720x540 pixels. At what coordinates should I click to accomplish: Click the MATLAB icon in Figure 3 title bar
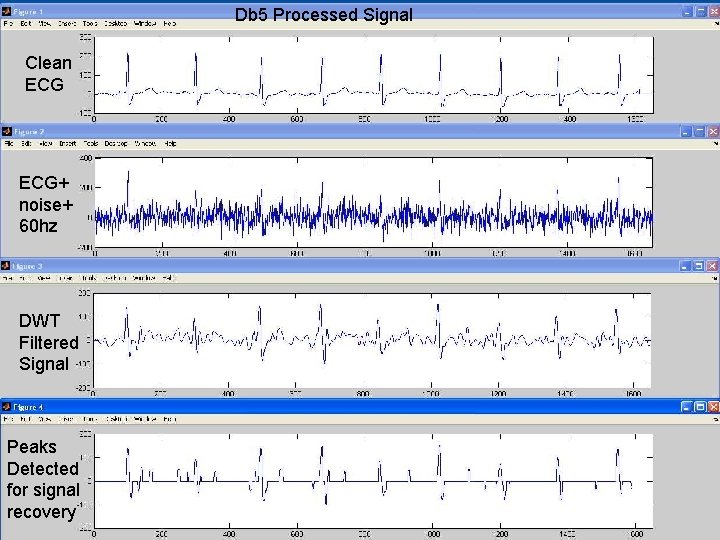point(6,266)
